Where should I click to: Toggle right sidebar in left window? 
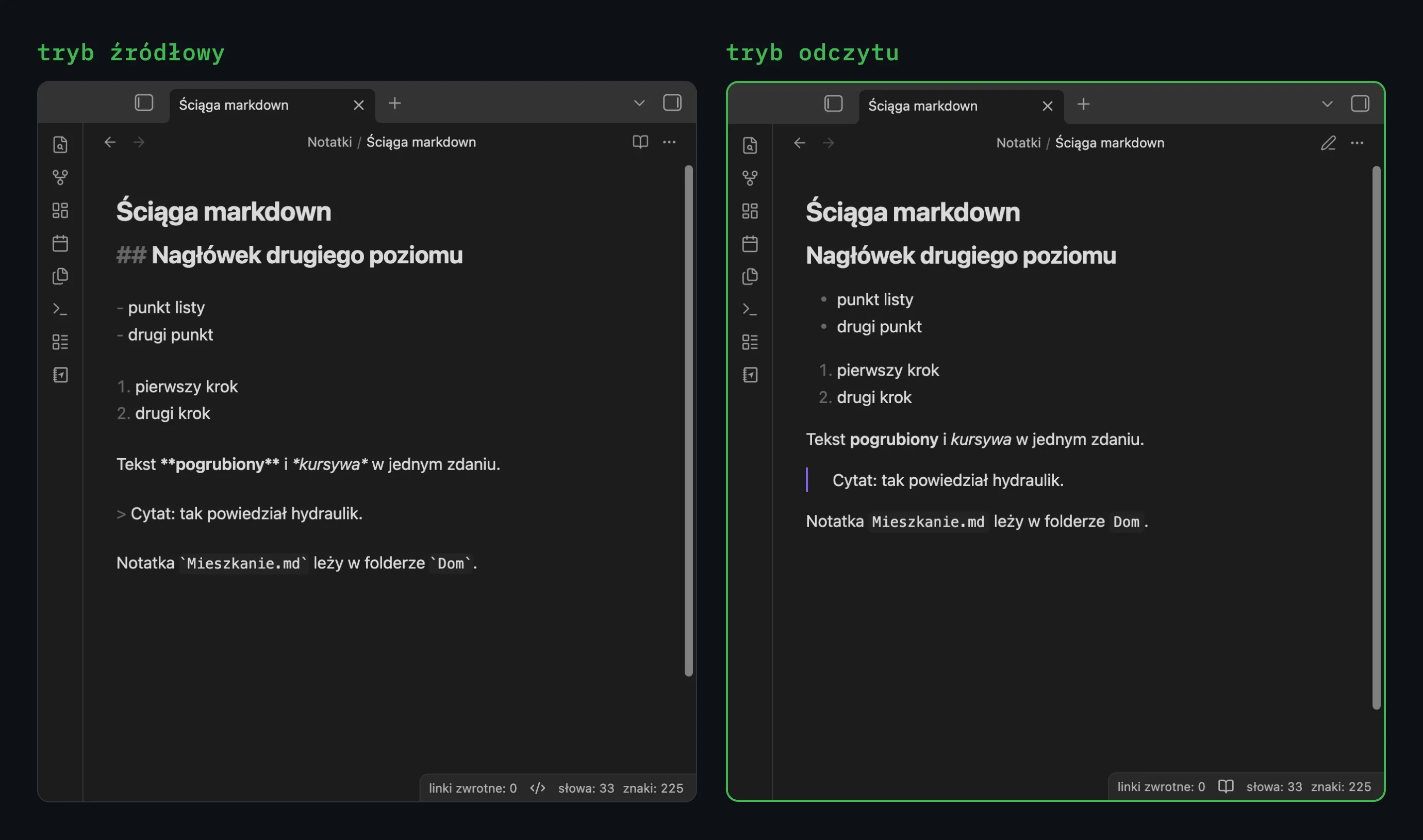672,103
